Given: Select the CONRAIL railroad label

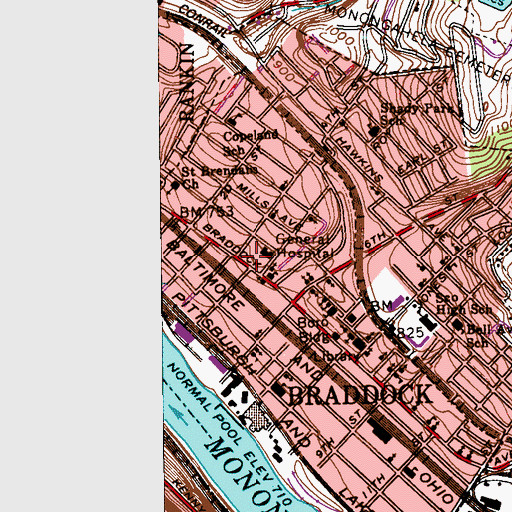Looking at the screenshot, I should click(203, 21).
